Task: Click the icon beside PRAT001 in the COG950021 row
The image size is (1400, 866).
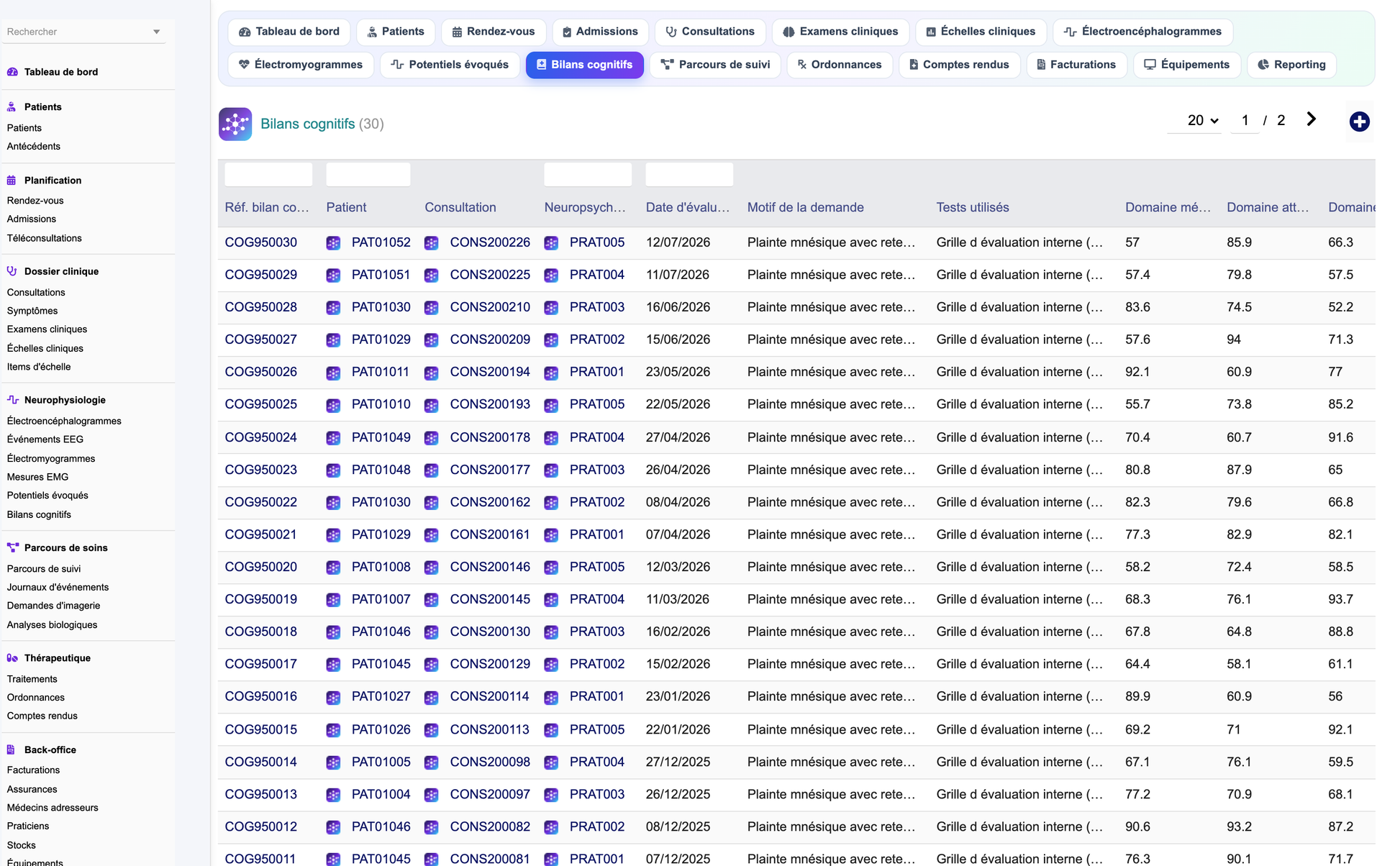Action: pyautogui.click(x=551, y=535)
